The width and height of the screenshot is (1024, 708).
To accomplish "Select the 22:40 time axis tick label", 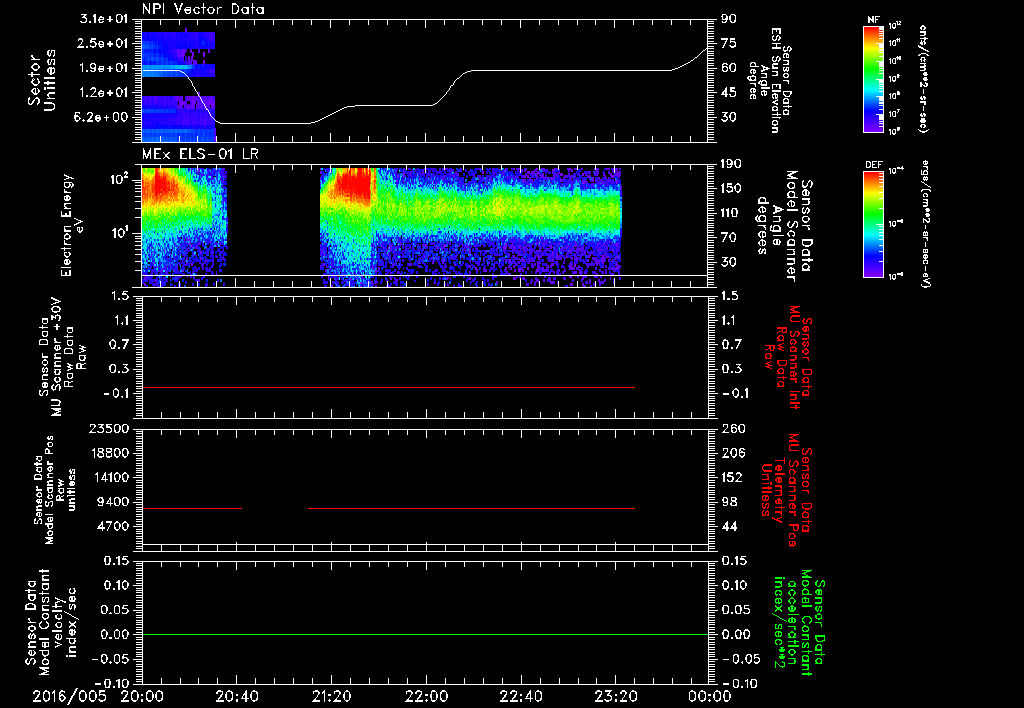I will pyautogui.click(x=520, y=696).
